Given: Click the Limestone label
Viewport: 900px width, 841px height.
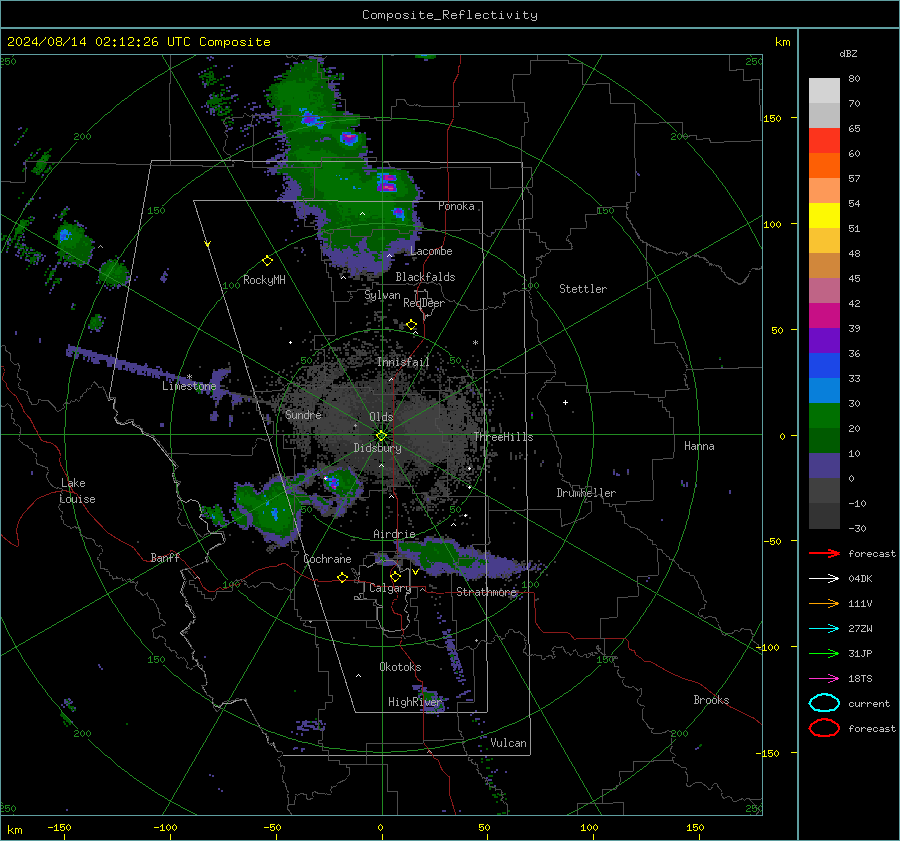Looking at the screenshot, I should pos(189,386).
